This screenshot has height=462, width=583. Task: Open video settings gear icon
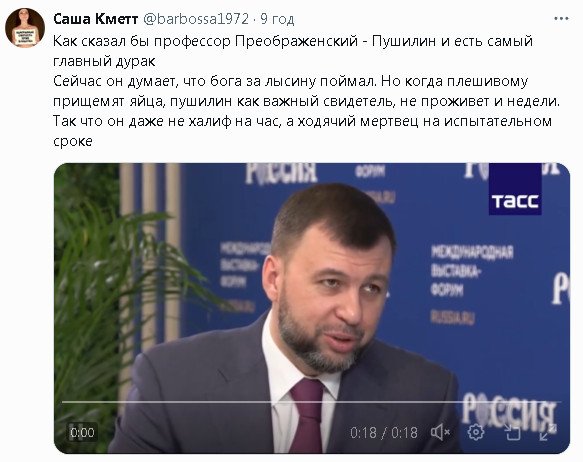coord(476,432)
